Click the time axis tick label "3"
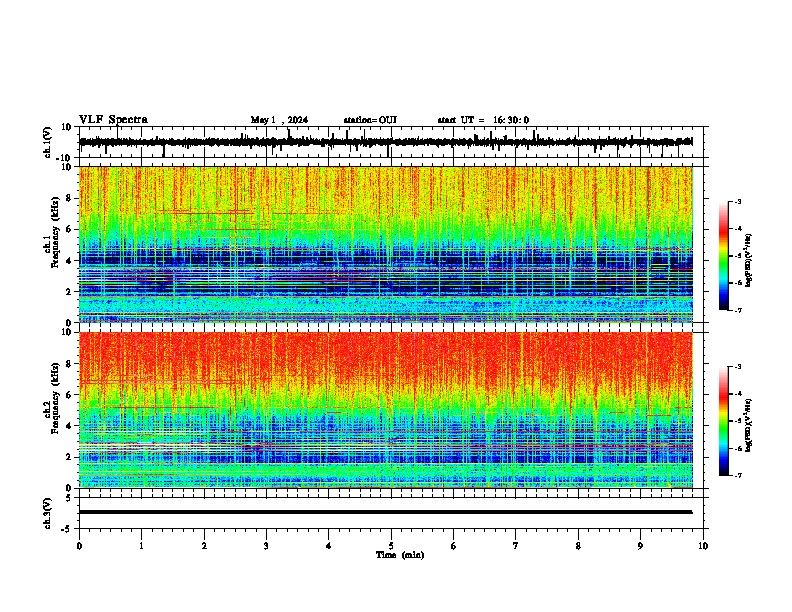The width and height of the screenshot is (792, 612). click(x=266, y=546)
